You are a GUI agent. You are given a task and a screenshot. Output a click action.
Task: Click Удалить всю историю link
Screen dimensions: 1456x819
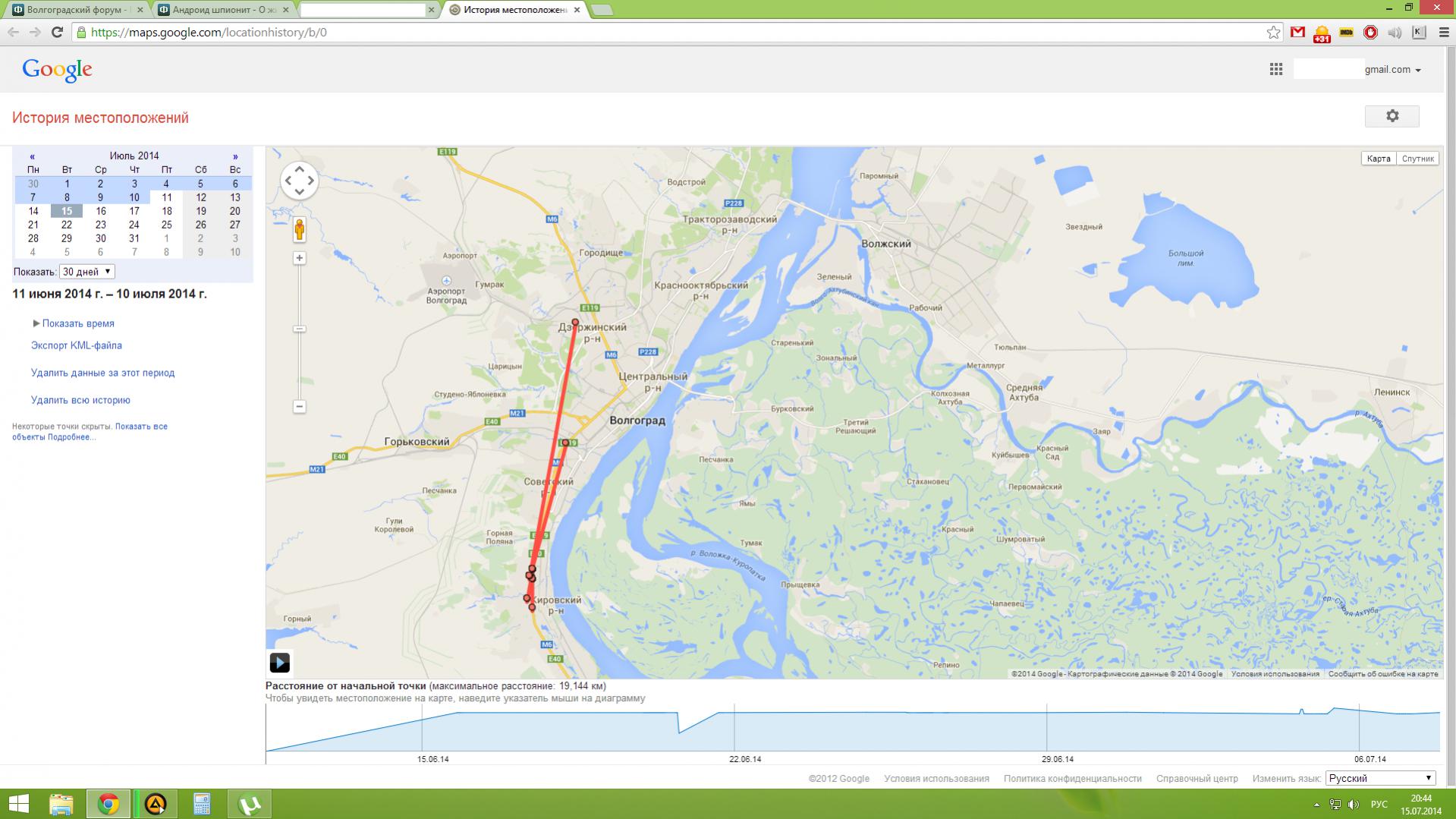tap(80, 400)
